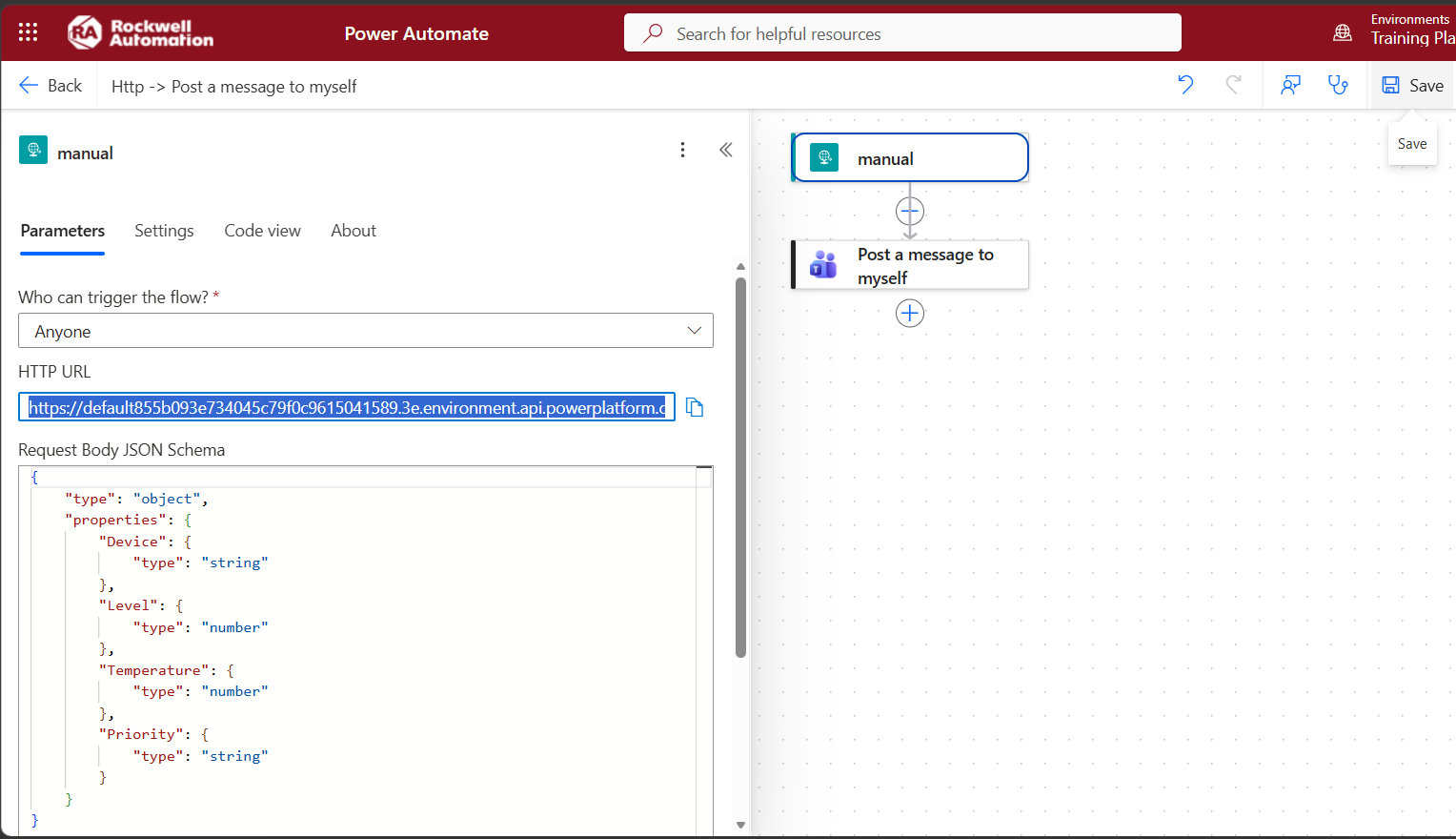1456x839 pixels.
Task: Go back using the Back arrow
Action: [51, 86]
